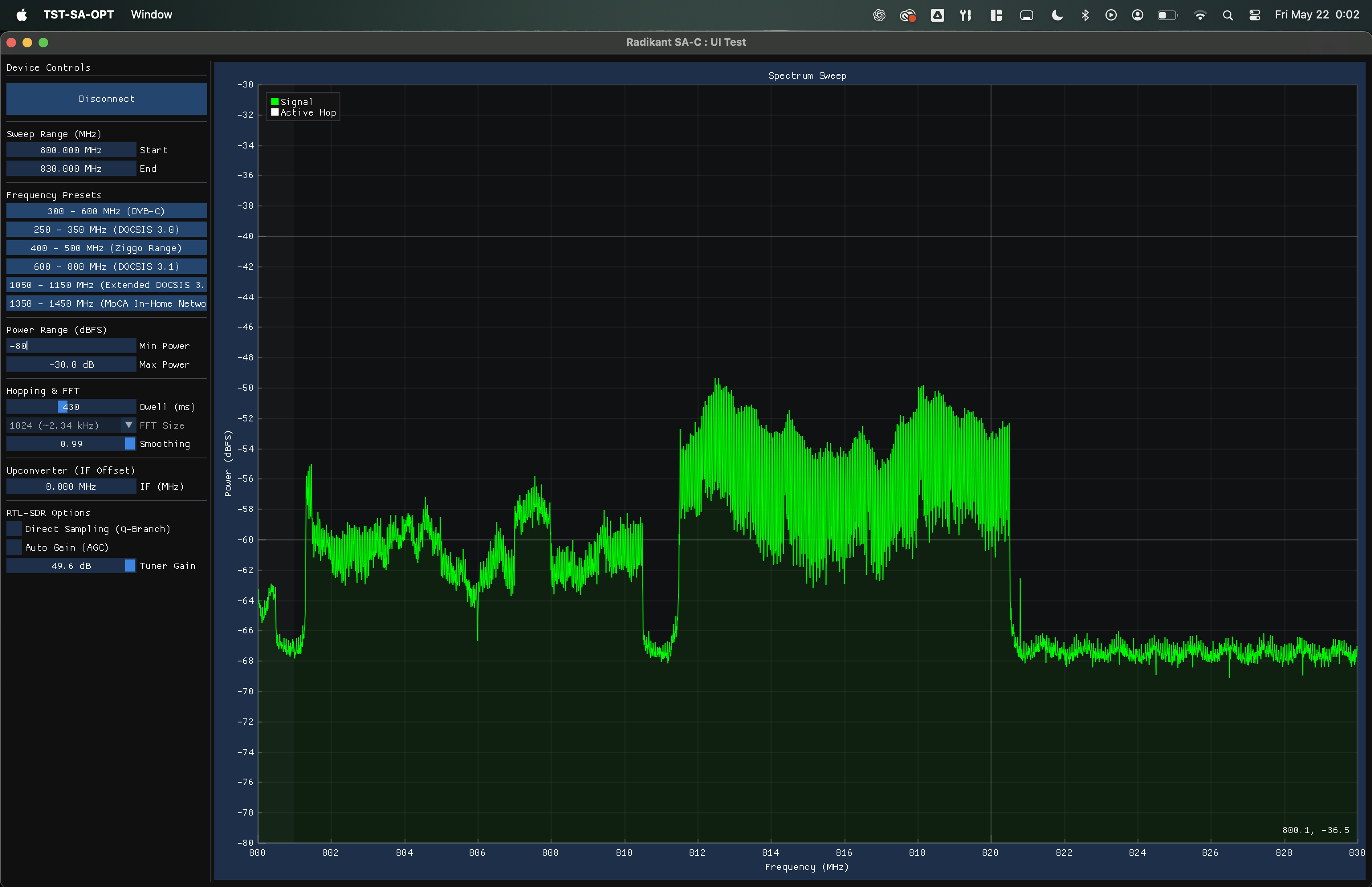Click the Smoothing slider
Viewport: 1372px width, 887px height.
click(x=71, y=444)
